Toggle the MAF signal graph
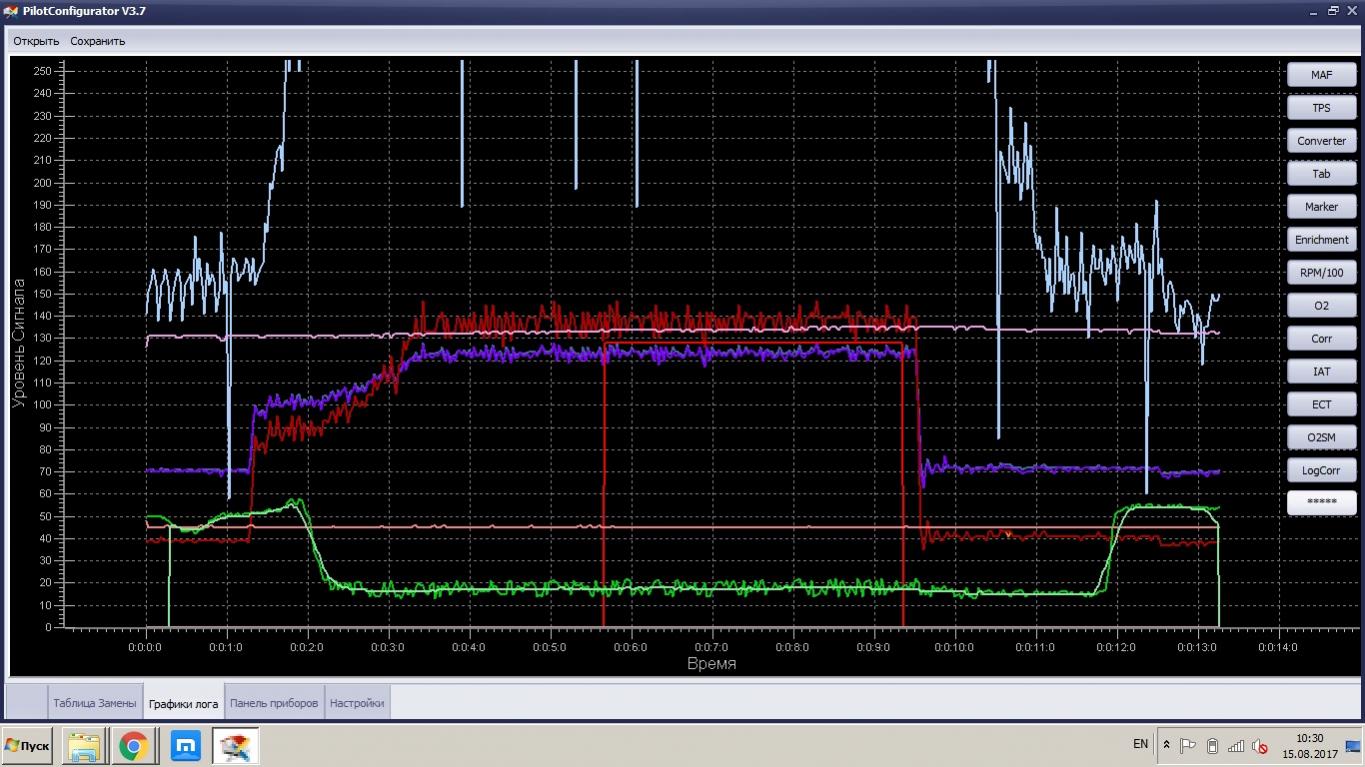 [x=1321, y=75]
